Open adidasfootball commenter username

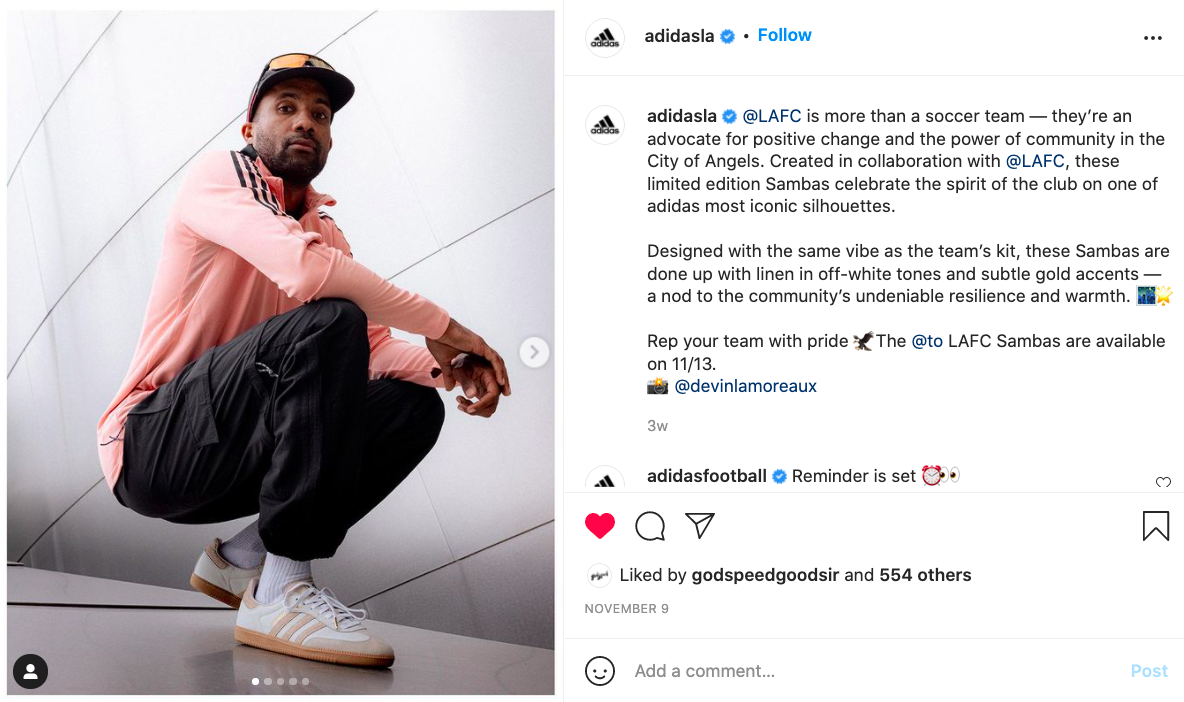pyautogui.click(x=707, y=476)
